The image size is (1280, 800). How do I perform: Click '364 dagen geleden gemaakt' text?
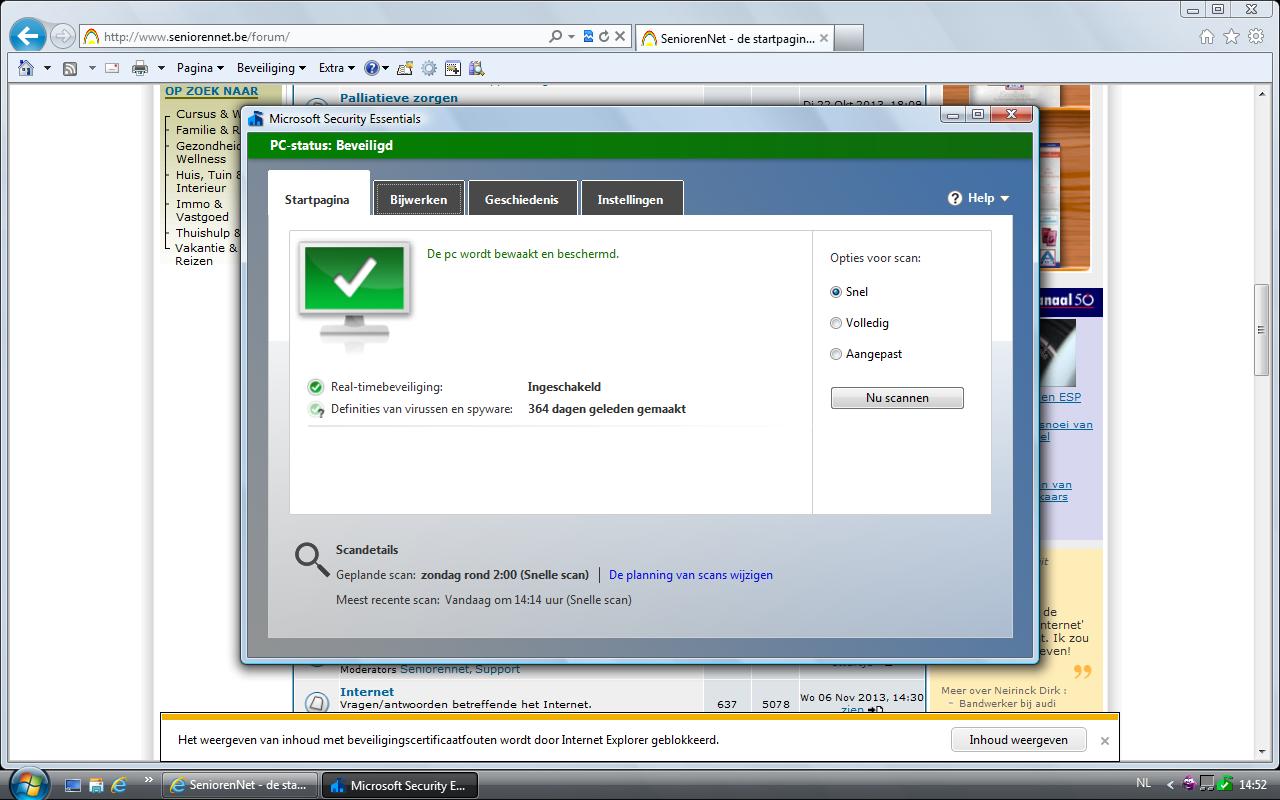point(607,409)
